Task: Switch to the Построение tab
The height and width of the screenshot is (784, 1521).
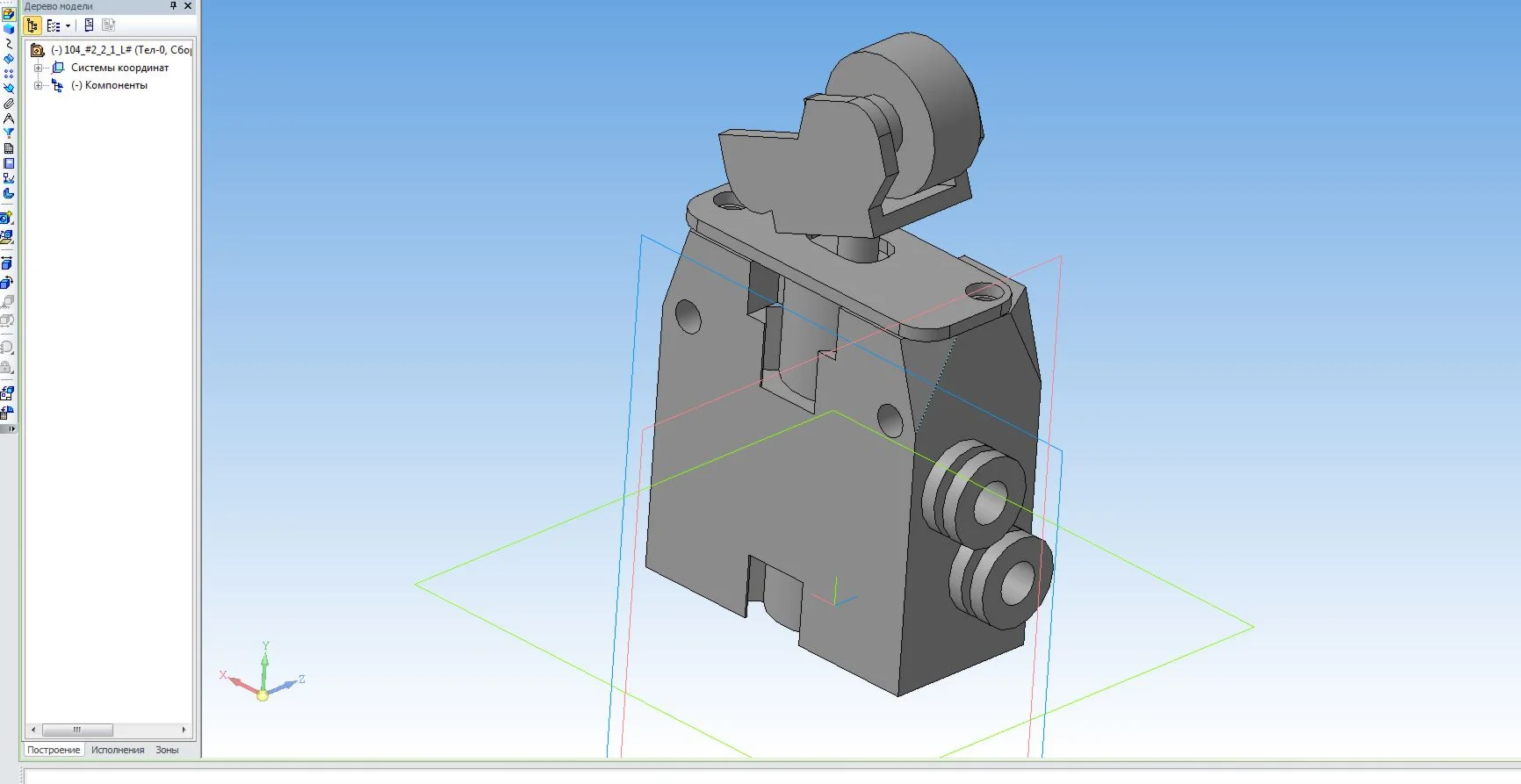Action: click(54, 750)
